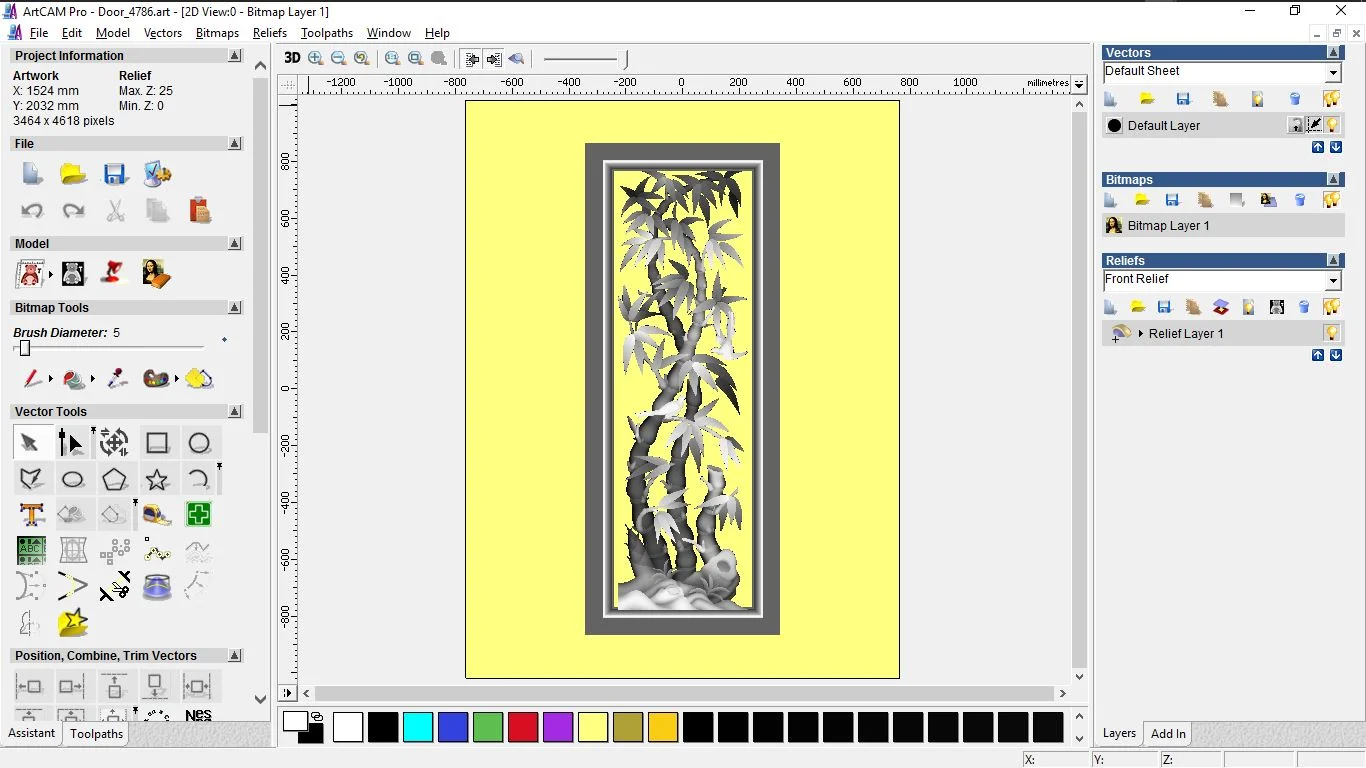
Task: Click the create rectangle vector tool
Action: point(157,443)
